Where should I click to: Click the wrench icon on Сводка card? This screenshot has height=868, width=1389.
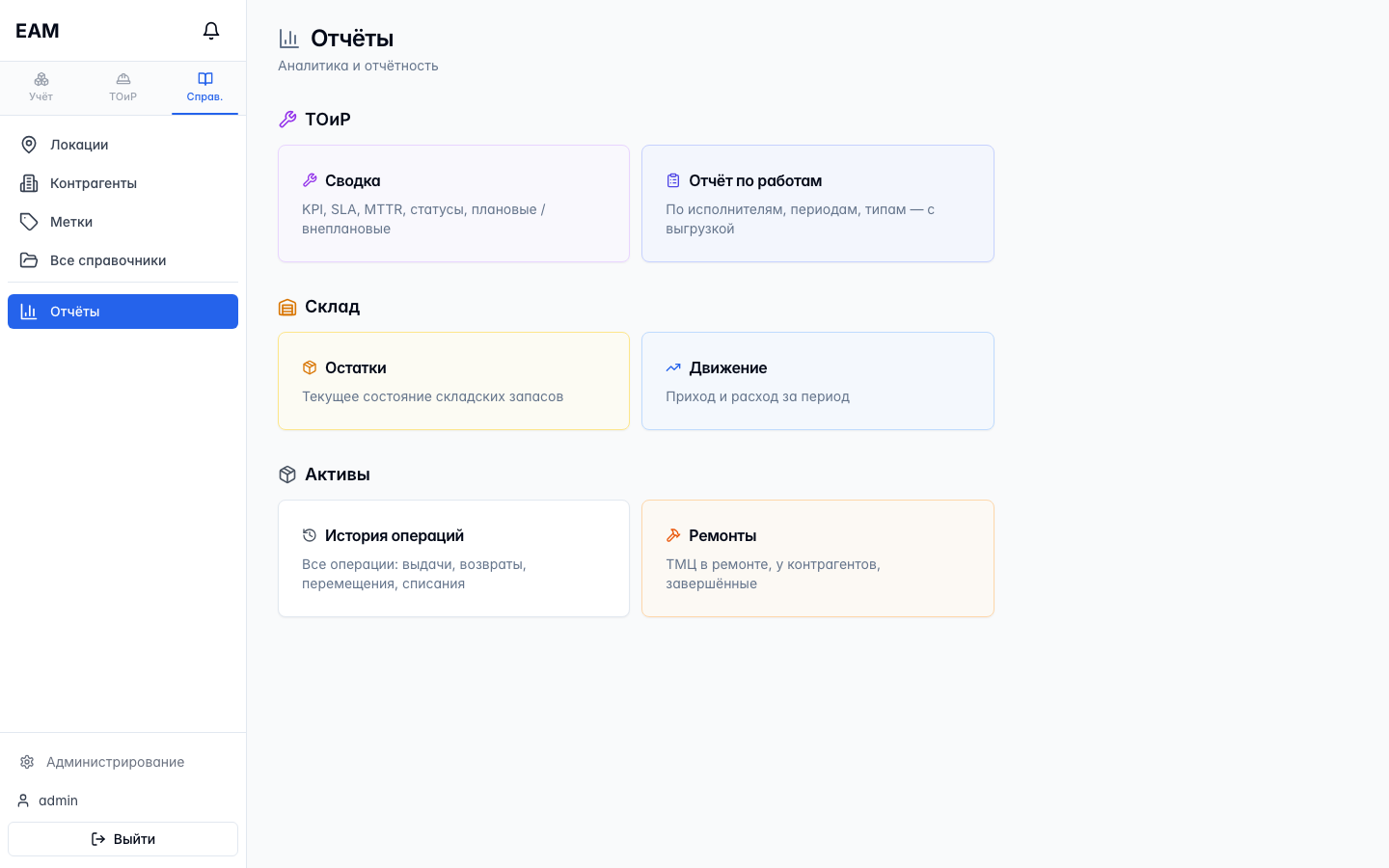tap(310, 180)
